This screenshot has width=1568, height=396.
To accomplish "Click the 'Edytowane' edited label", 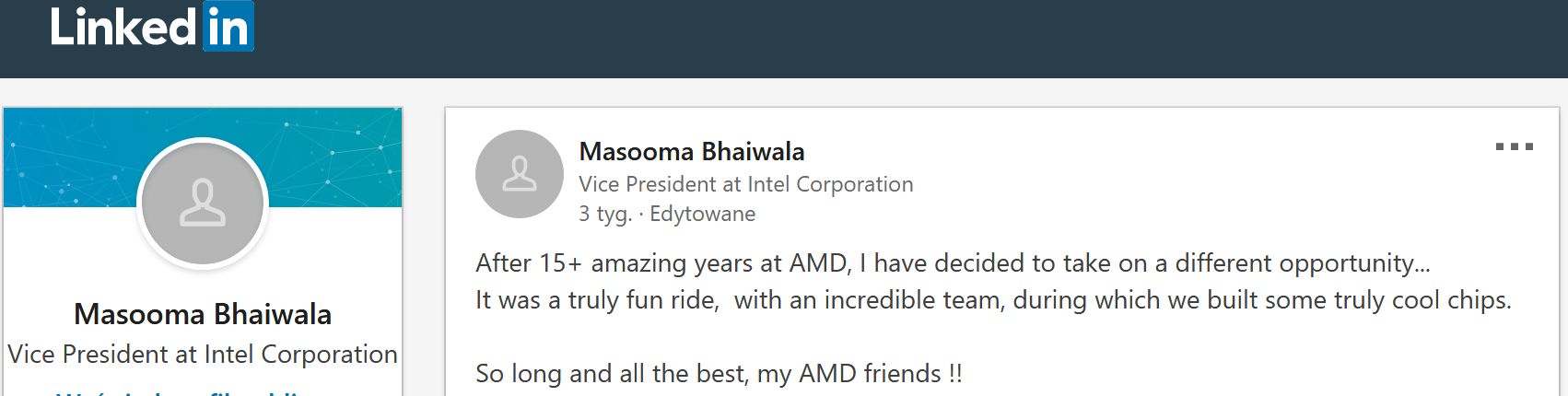I will point(703,215).
